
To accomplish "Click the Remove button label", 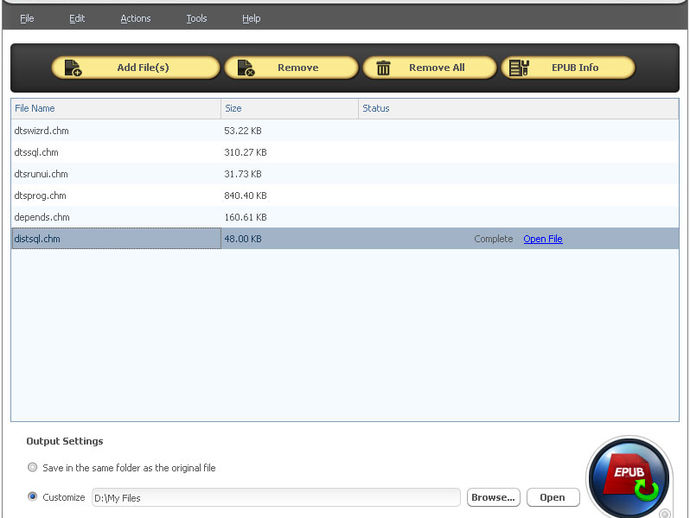I will pos(298,68).
